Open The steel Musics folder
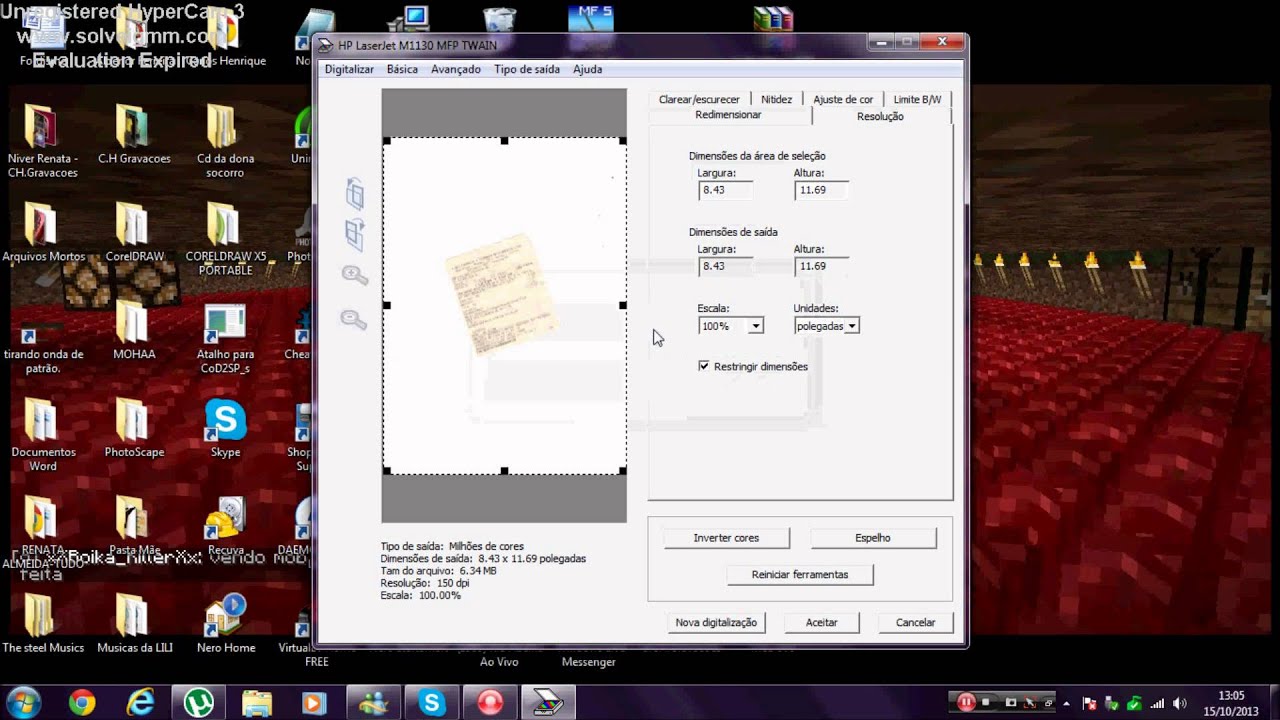This screenshot has height=720, width=1280. point(43,624)
